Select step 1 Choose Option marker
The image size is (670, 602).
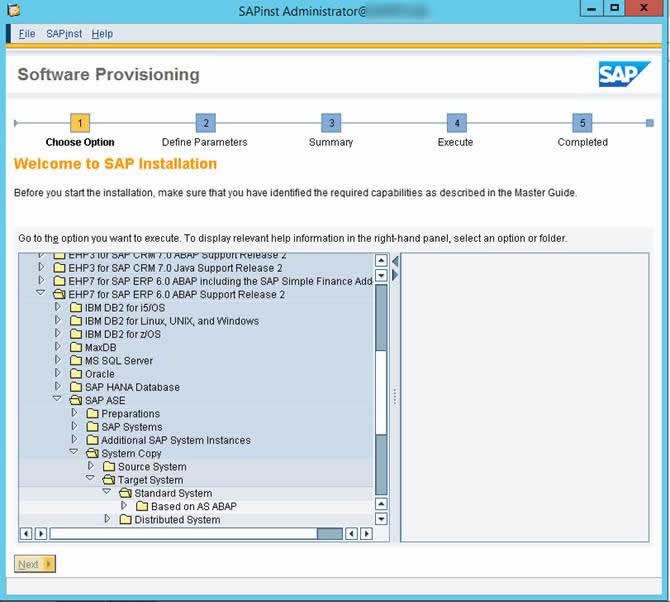pos(79,123)
